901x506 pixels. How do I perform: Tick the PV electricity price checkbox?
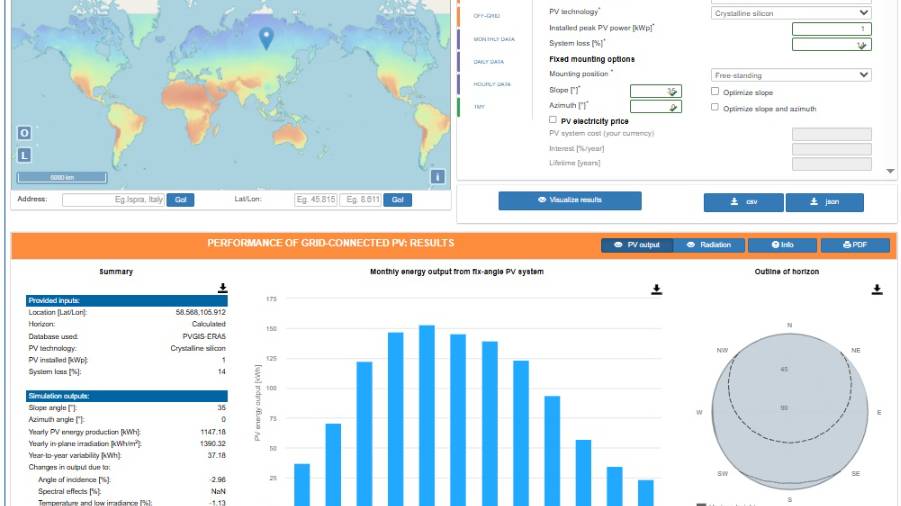pyautogui.click(x=553, y=120)
